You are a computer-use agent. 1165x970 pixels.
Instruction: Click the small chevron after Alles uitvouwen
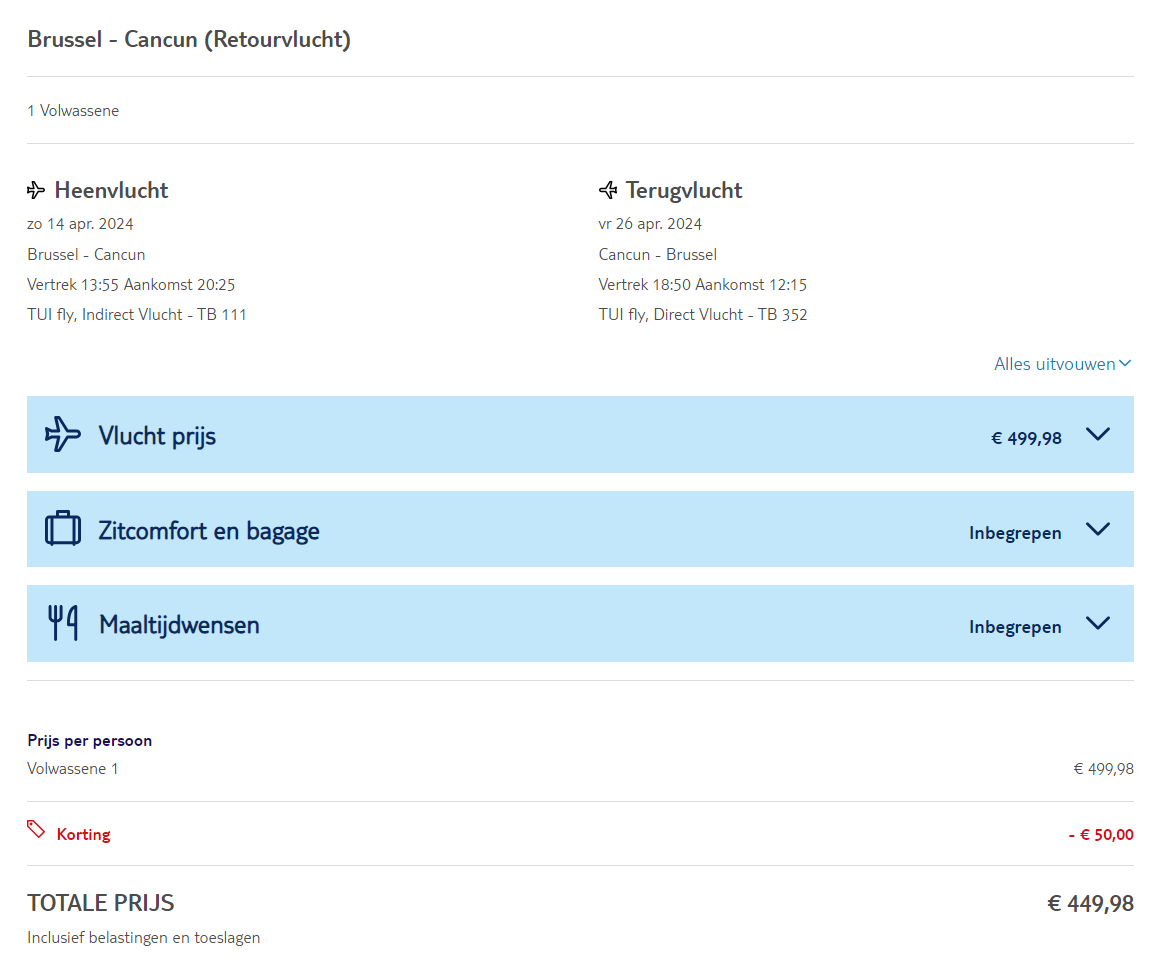tap(1126, 364)
